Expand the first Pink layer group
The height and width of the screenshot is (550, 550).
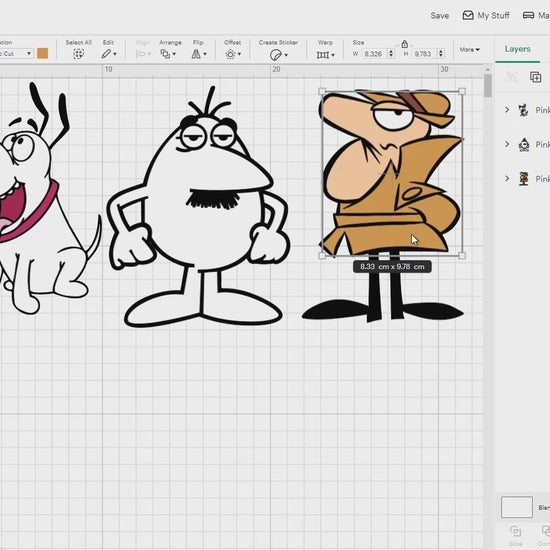coord(507,110)
